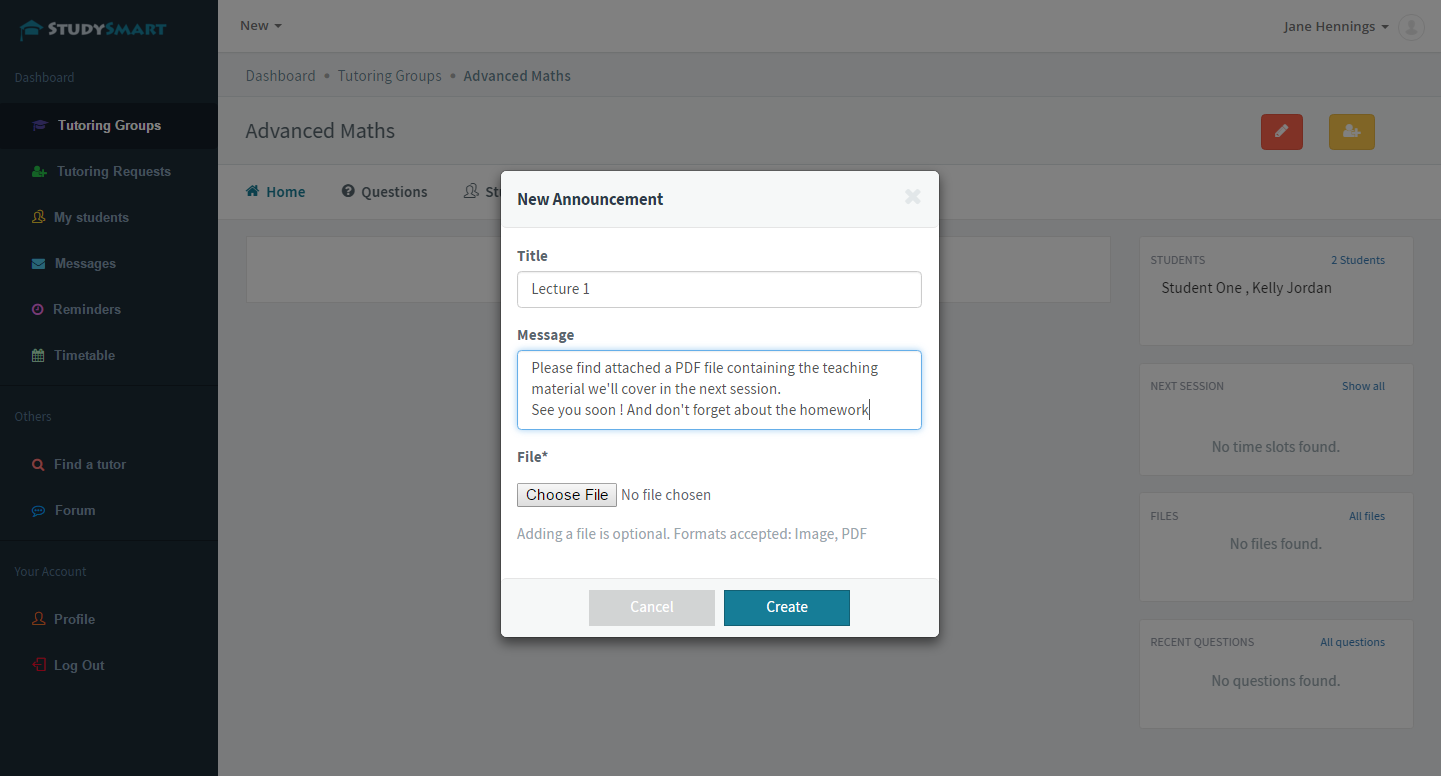Open the All files link
Viewport: 1441px width, 776px height.
click(1366, 516)
